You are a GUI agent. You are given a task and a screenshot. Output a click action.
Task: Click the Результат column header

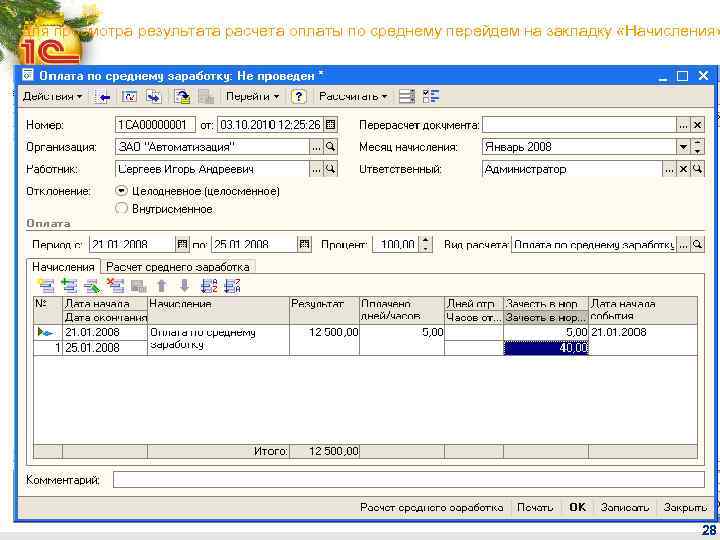point(324,310)
